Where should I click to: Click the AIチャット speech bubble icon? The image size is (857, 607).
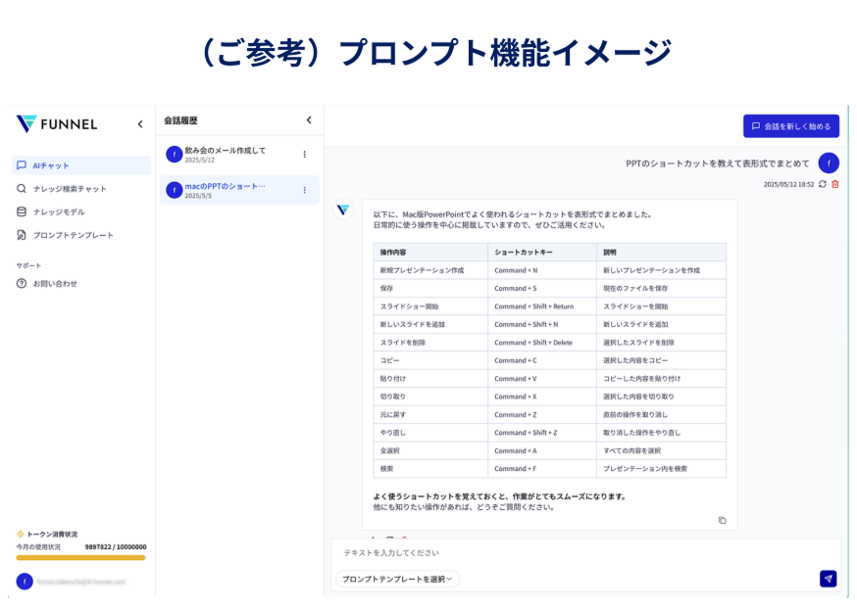click(22, 165)
